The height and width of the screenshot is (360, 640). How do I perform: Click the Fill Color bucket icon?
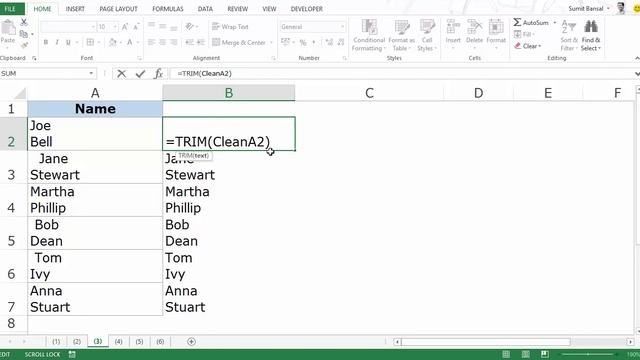(x=113, y=42)
